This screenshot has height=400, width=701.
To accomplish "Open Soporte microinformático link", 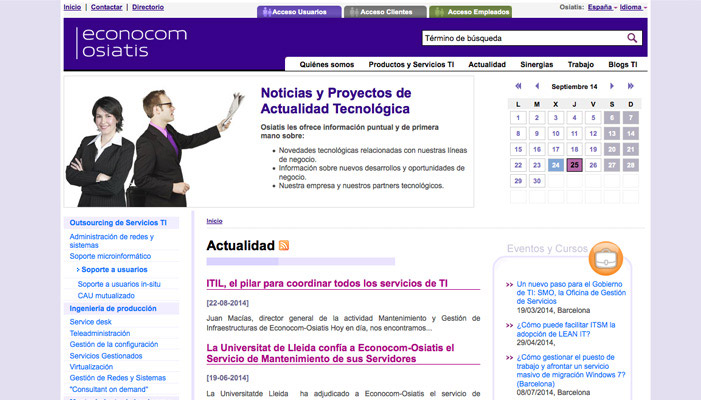I will point(110,256).
